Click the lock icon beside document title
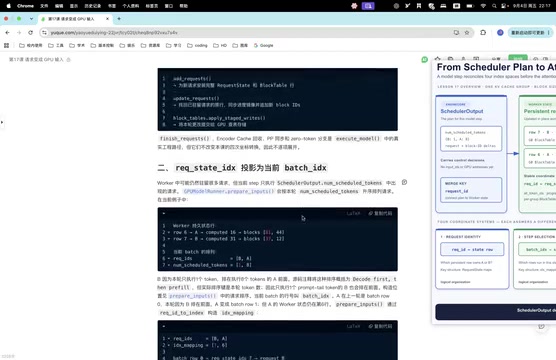Image resolution: width=556 pixels, height=360 pixels. pos(68,60)
